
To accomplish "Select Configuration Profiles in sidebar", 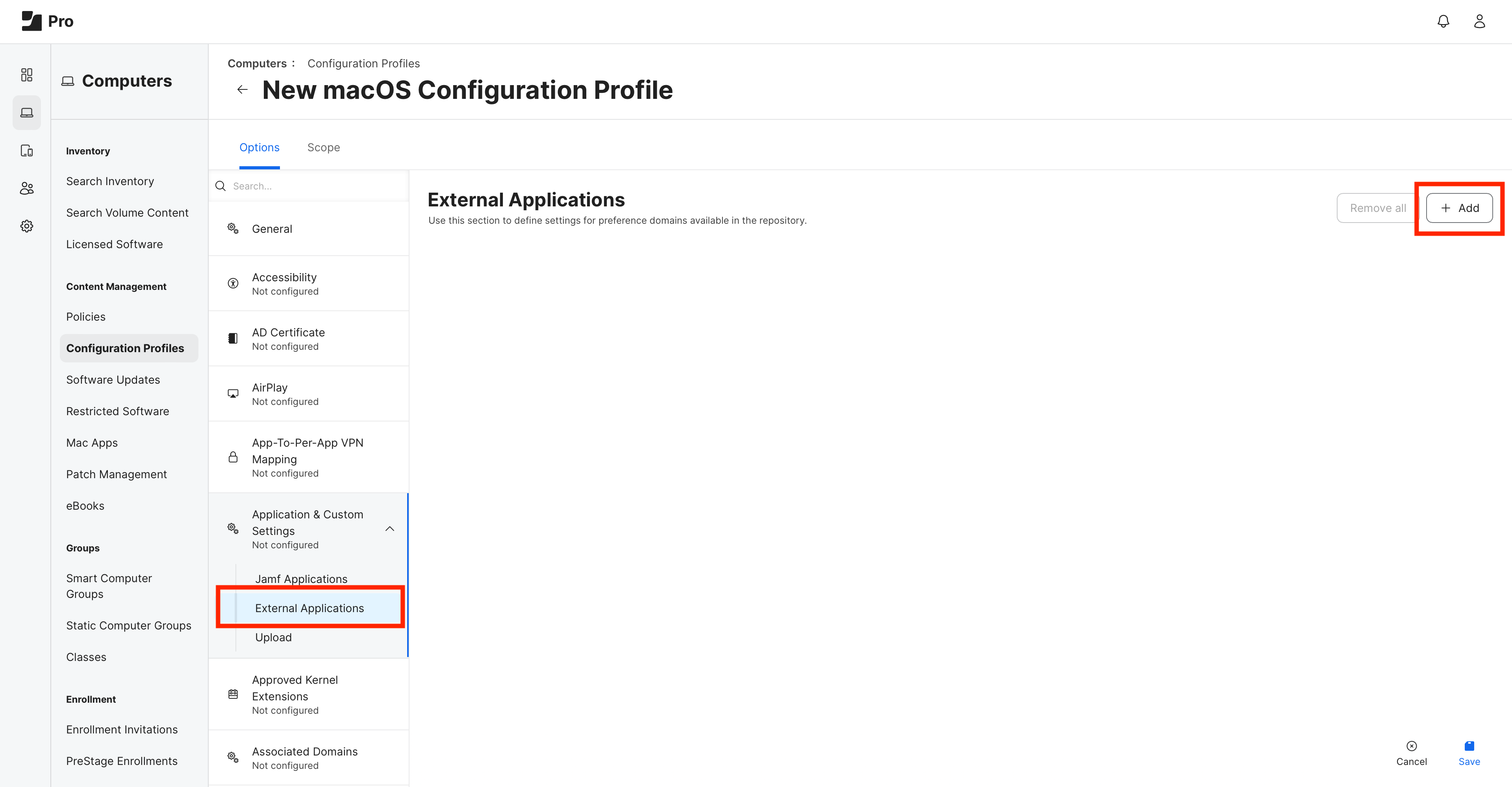I will [x=129, y=348].
